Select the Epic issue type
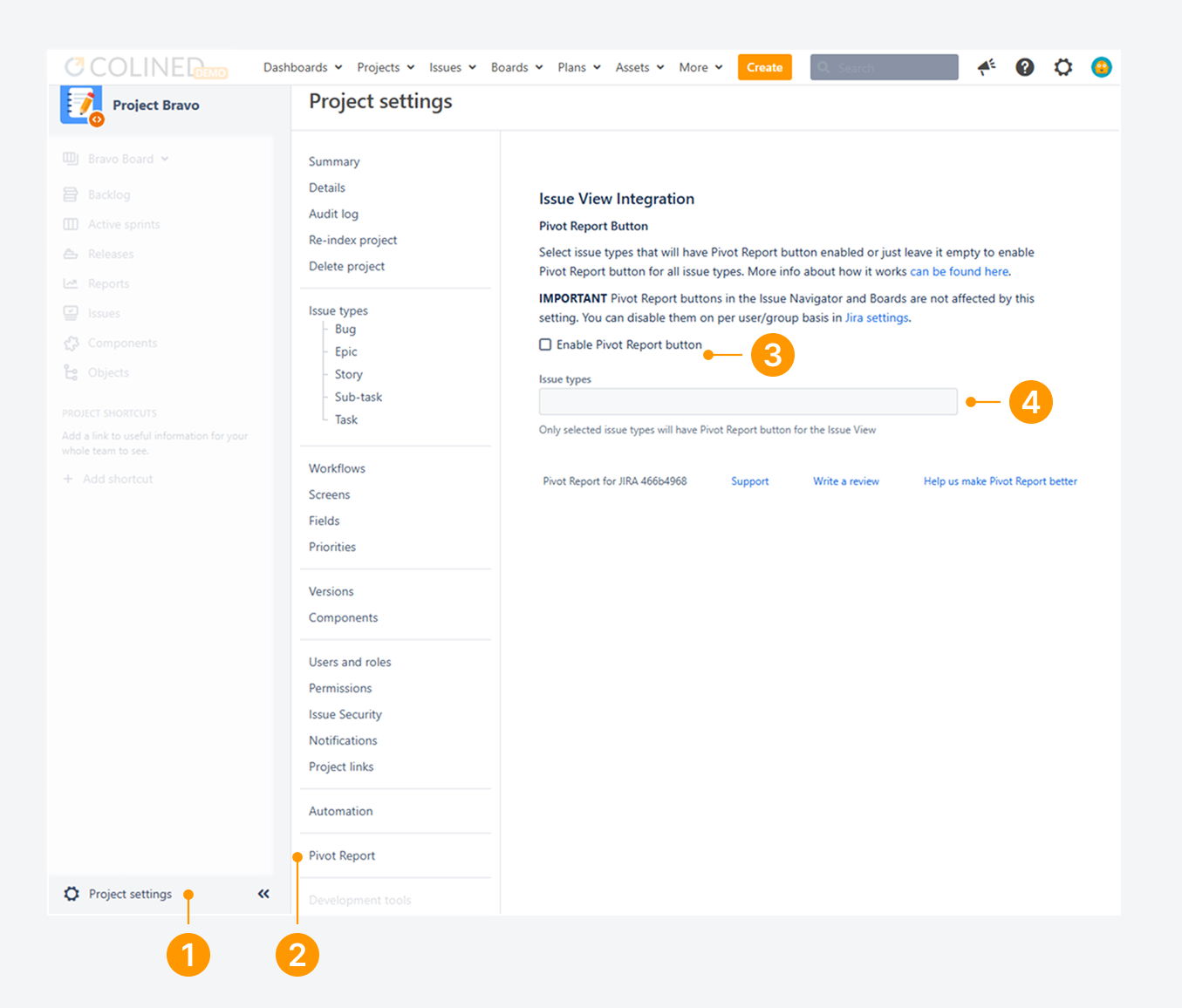 tap(346, 351)
